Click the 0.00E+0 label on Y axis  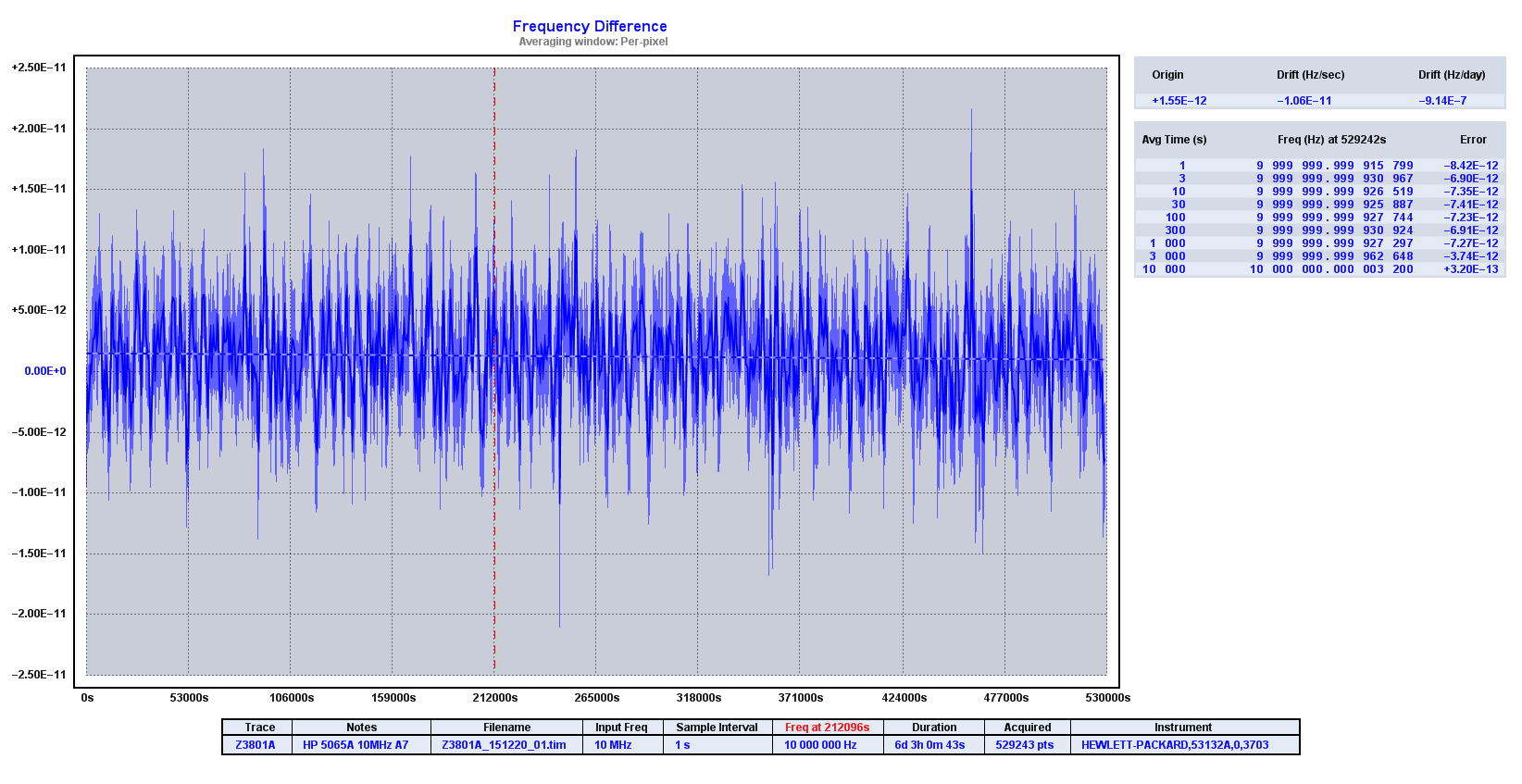[x=45, y=371]
